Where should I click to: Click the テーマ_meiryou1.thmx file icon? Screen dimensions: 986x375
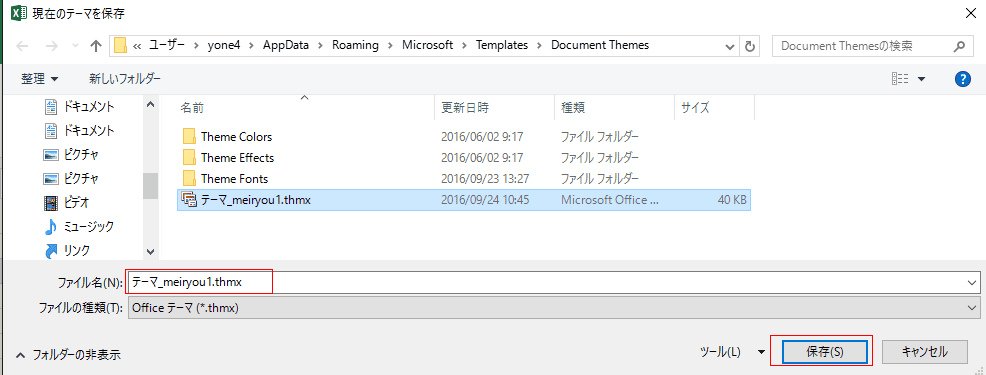(189, 199)
